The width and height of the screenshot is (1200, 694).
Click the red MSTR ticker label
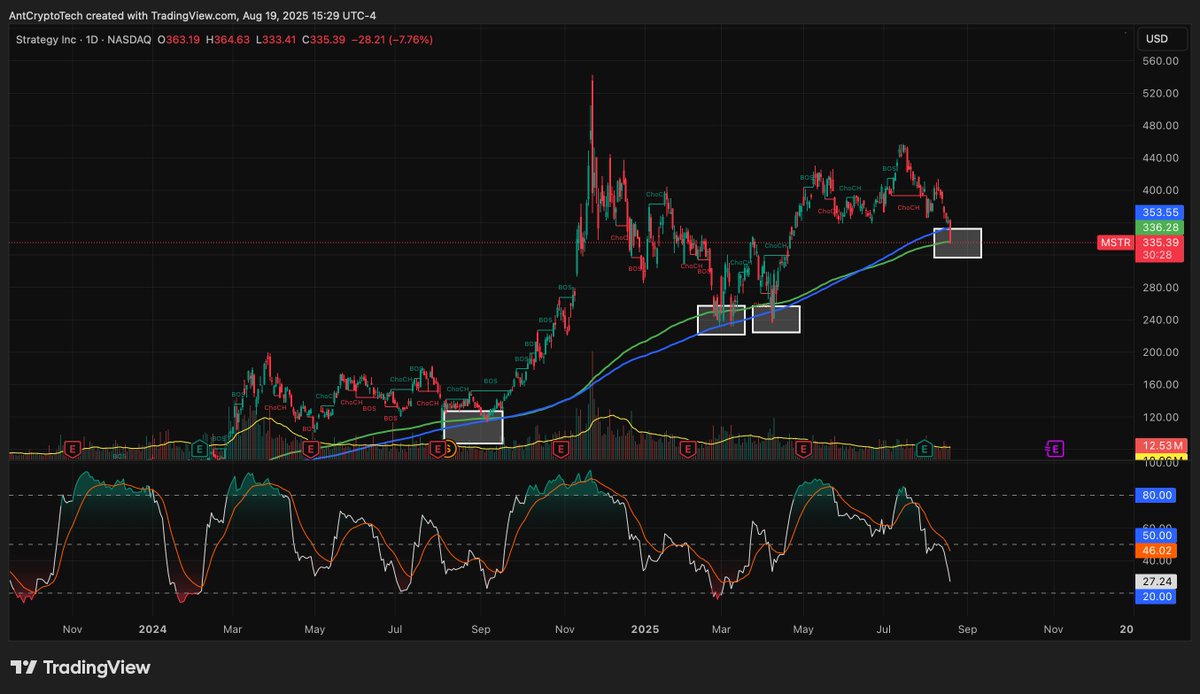click(1114, 242)
